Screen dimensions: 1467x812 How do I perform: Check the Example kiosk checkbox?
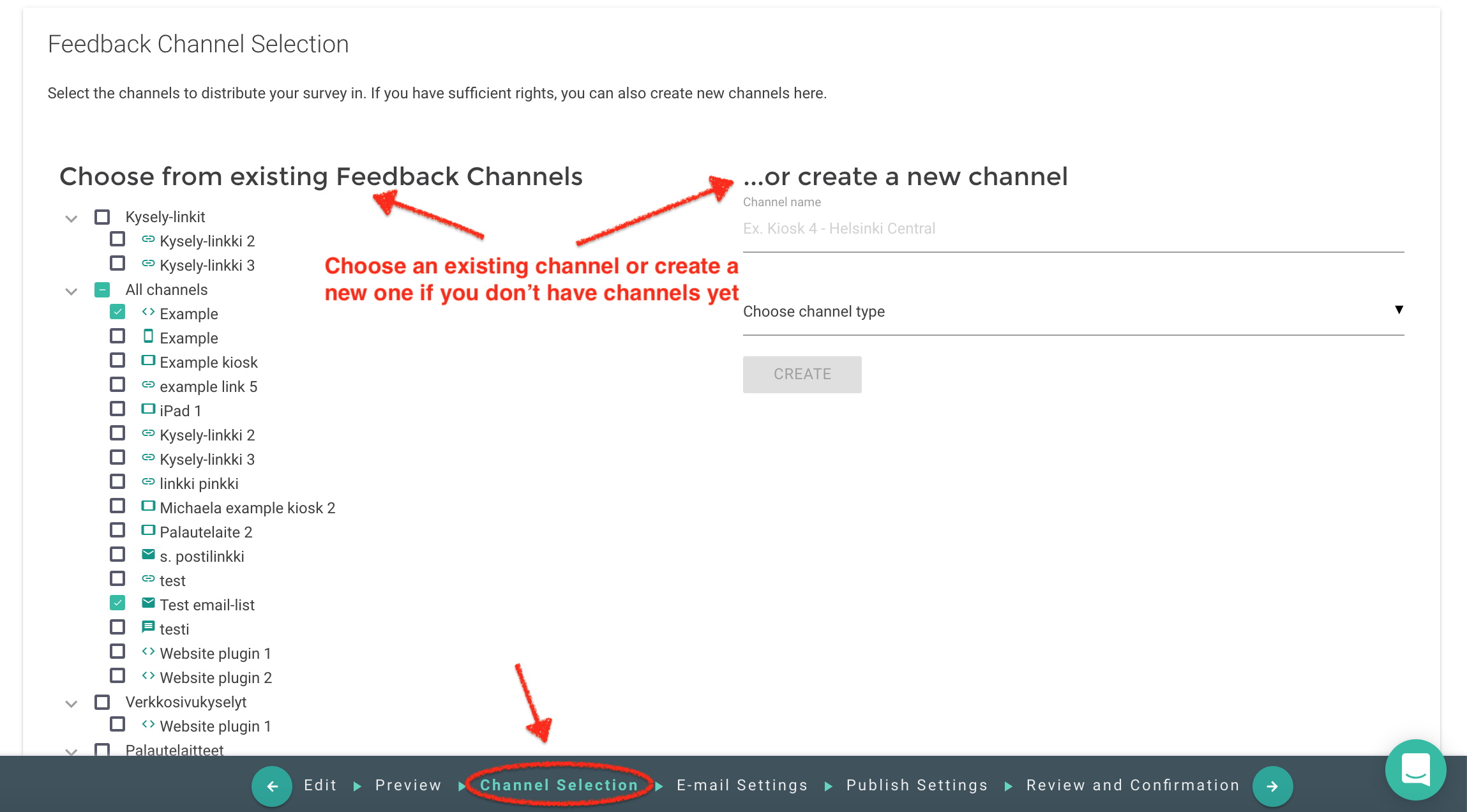pos(117,361)
